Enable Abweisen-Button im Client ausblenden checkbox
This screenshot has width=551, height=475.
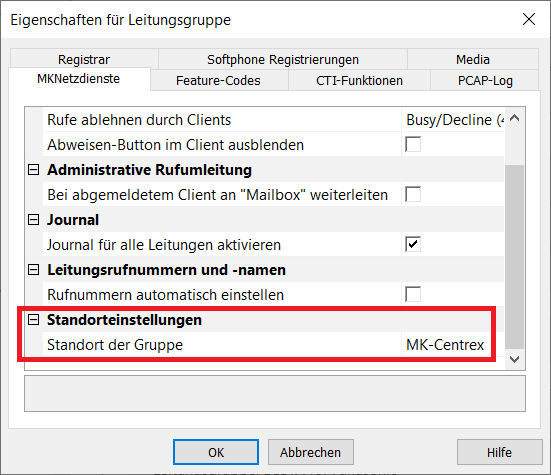(413, 144)
